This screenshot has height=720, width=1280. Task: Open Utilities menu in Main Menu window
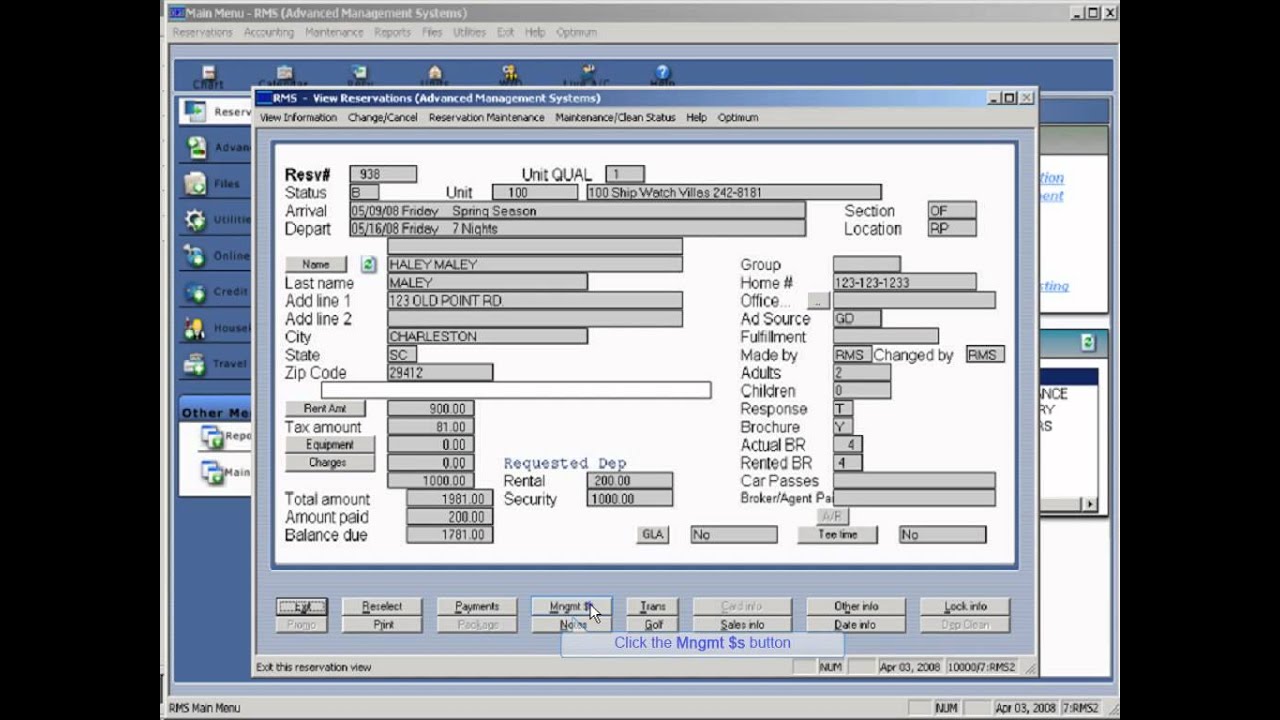(469, 32)
